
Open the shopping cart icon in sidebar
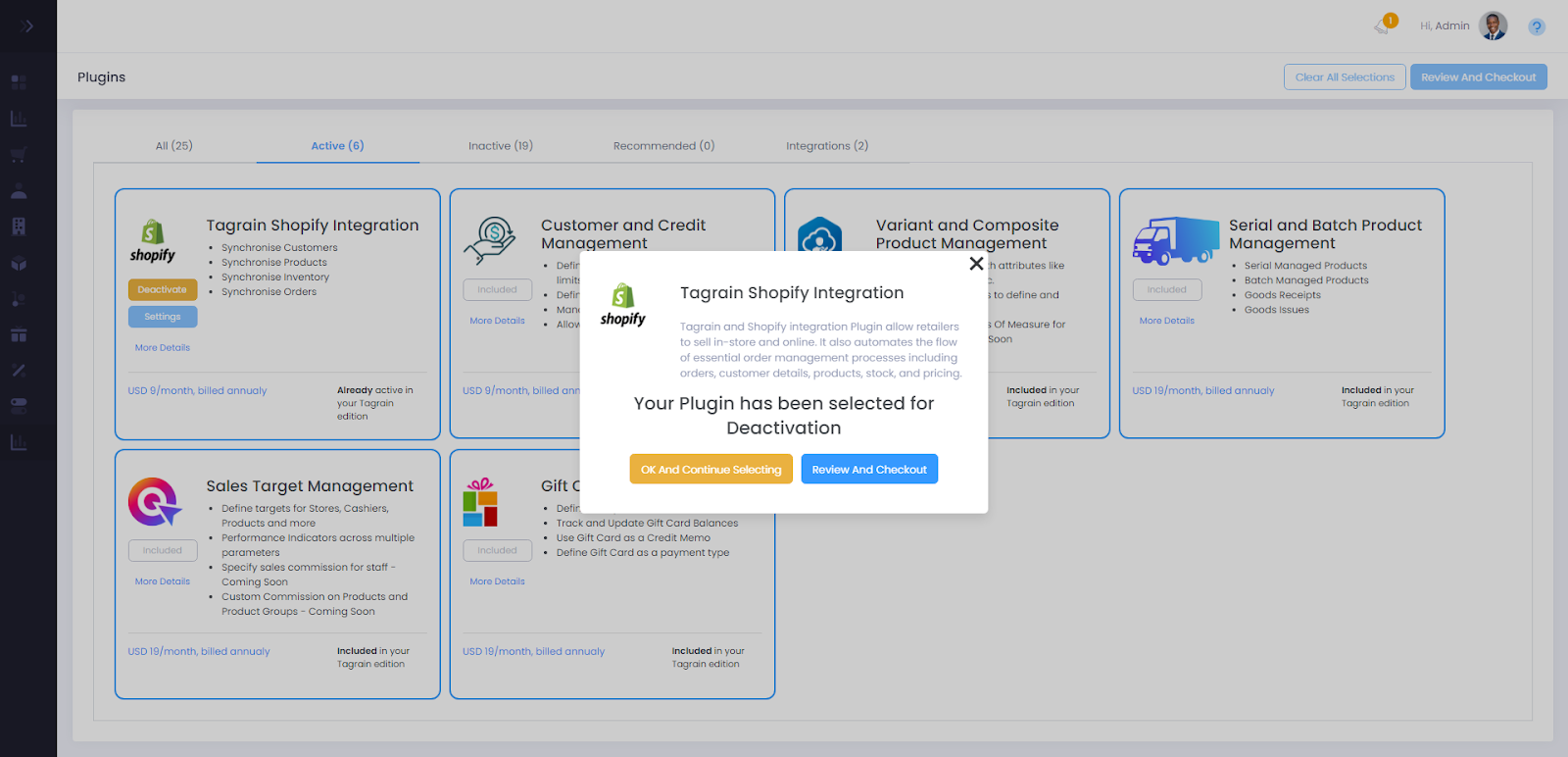19,155
